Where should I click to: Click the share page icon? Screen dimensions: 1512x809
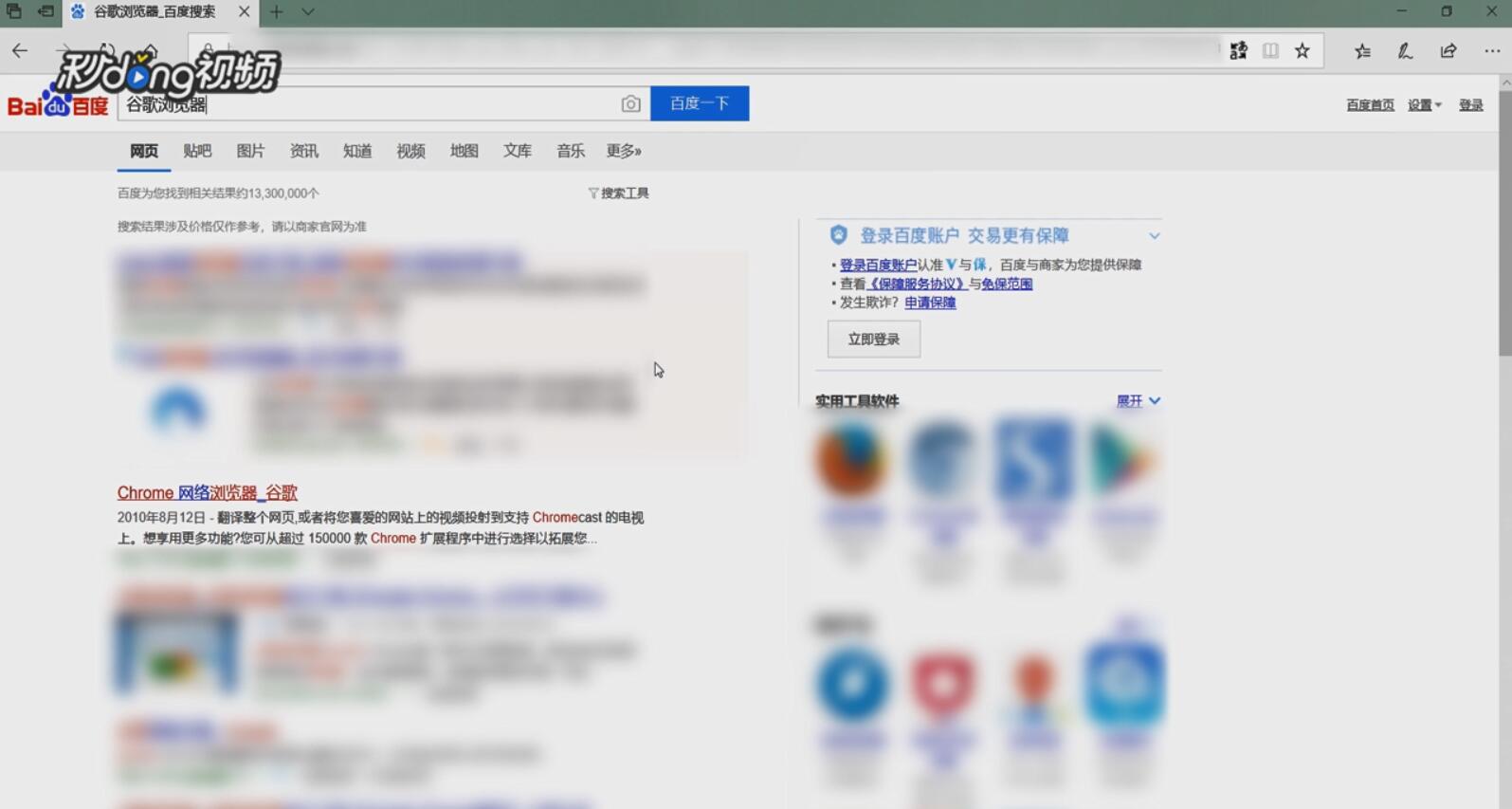click(1448, 51)
